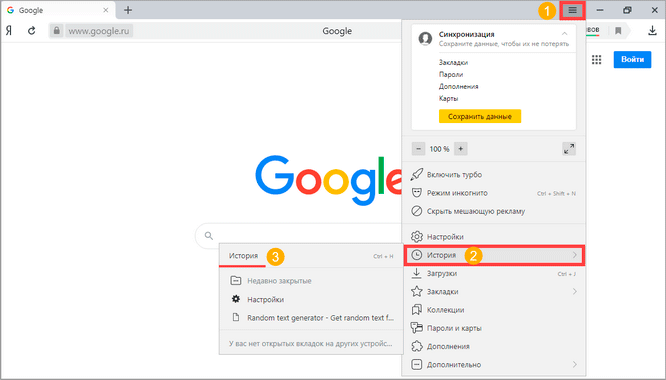666x380 pixels.
Task: Click the Карты sync item
Action: tap(448, 98)
